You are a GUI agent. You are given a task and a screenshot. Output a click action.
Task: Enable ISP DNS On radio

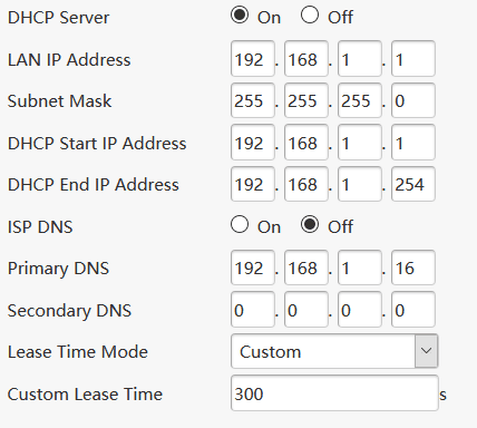(240, 224)
